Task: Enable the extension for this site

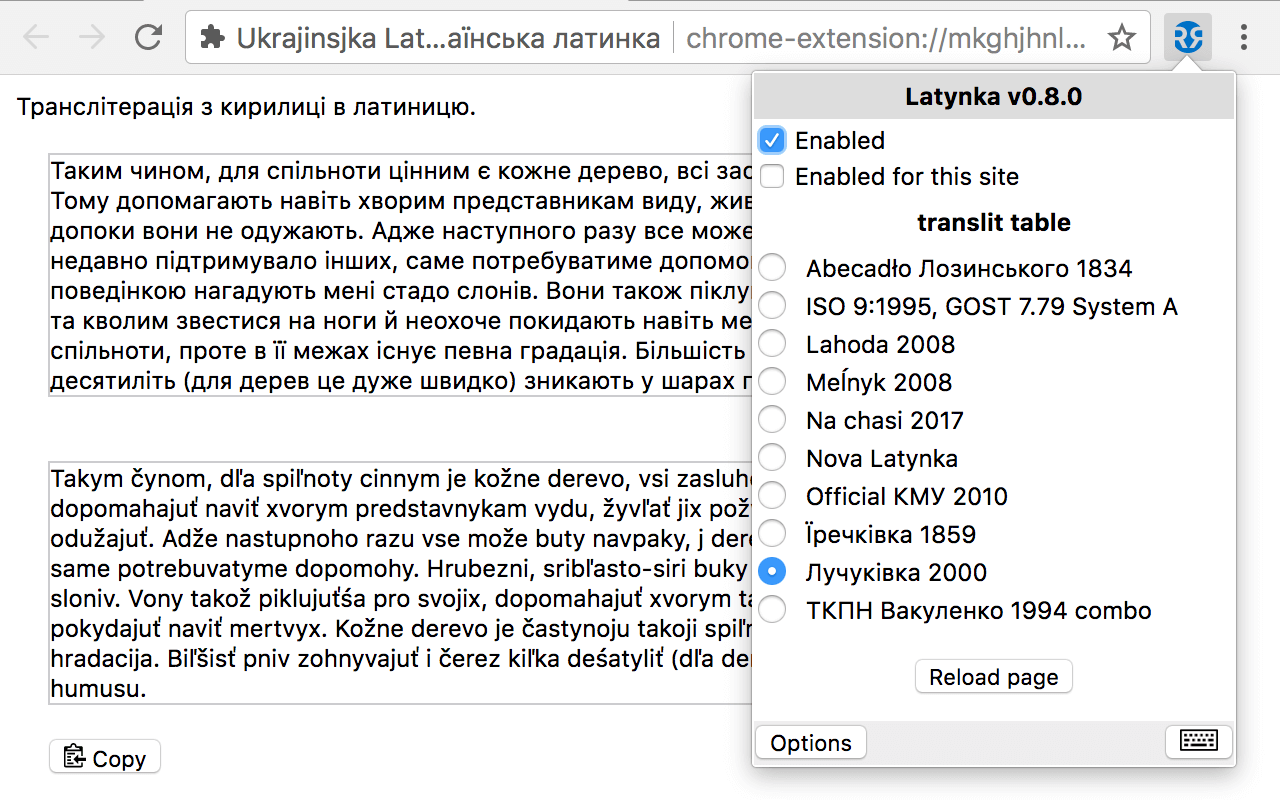Action: tap(771, 176)
